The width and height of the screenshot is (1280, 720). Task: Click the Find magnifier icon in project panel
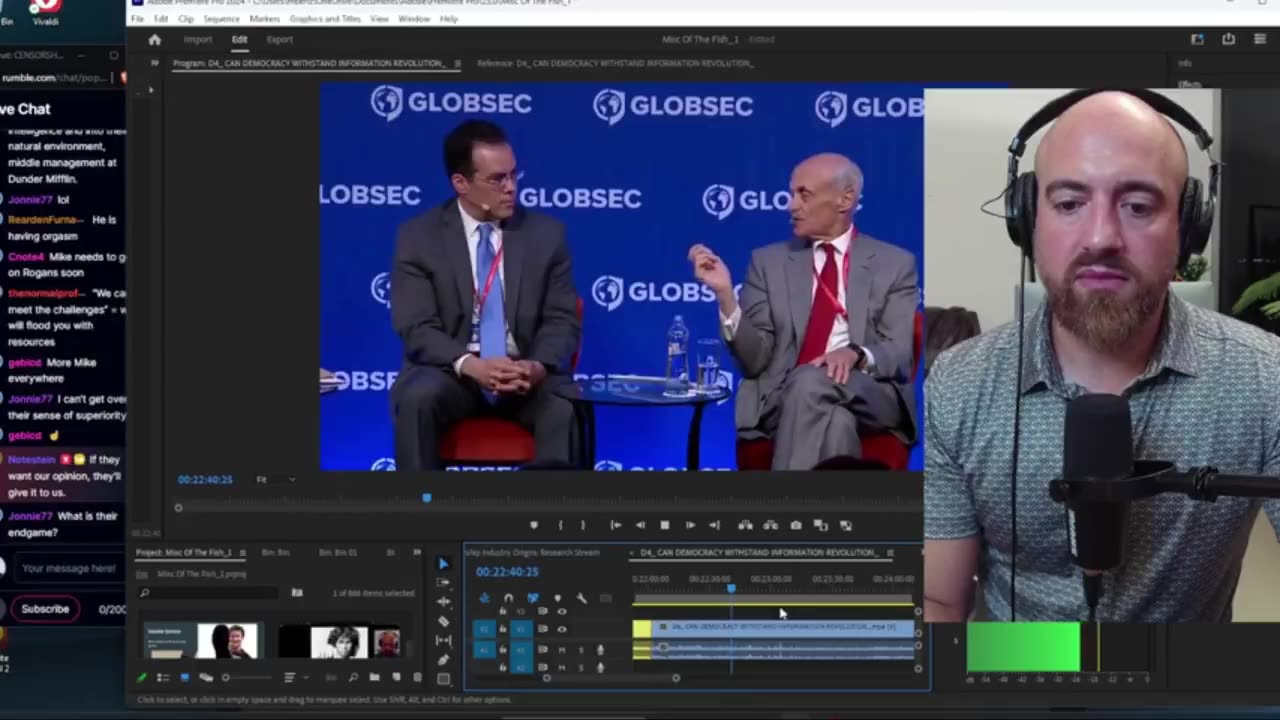click(x=353, y=677)
